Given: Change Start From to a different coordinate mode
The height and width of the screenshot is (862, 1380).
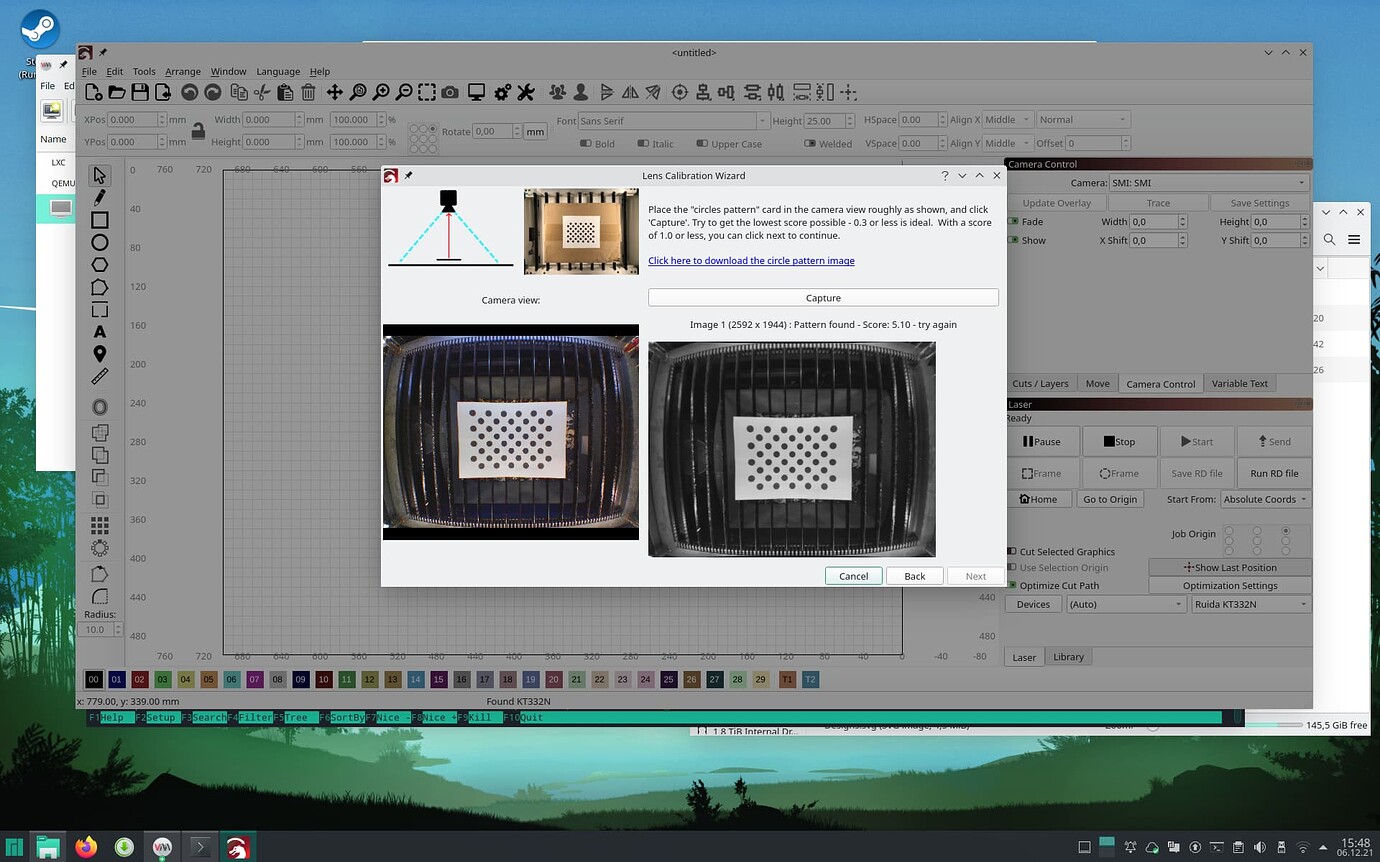Looking at the screenshot, I should tap(1265, 499).
